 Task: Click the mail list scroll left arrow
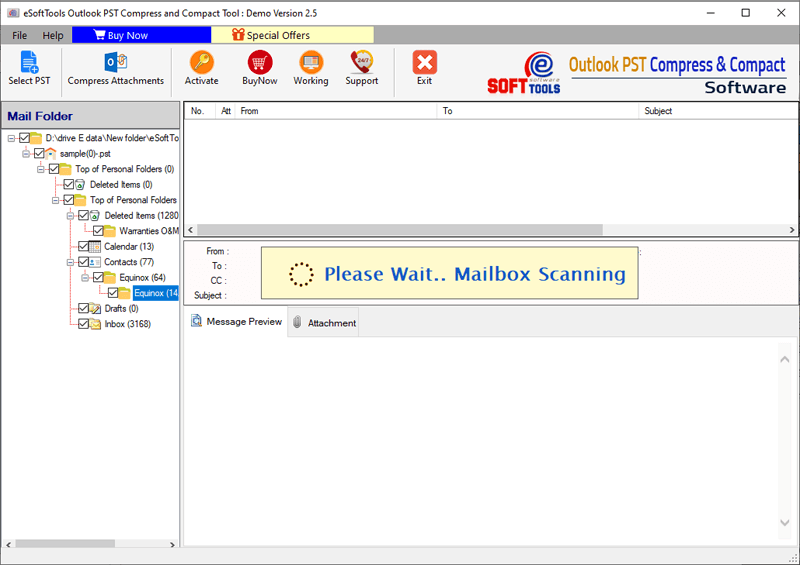click(191, 230)
